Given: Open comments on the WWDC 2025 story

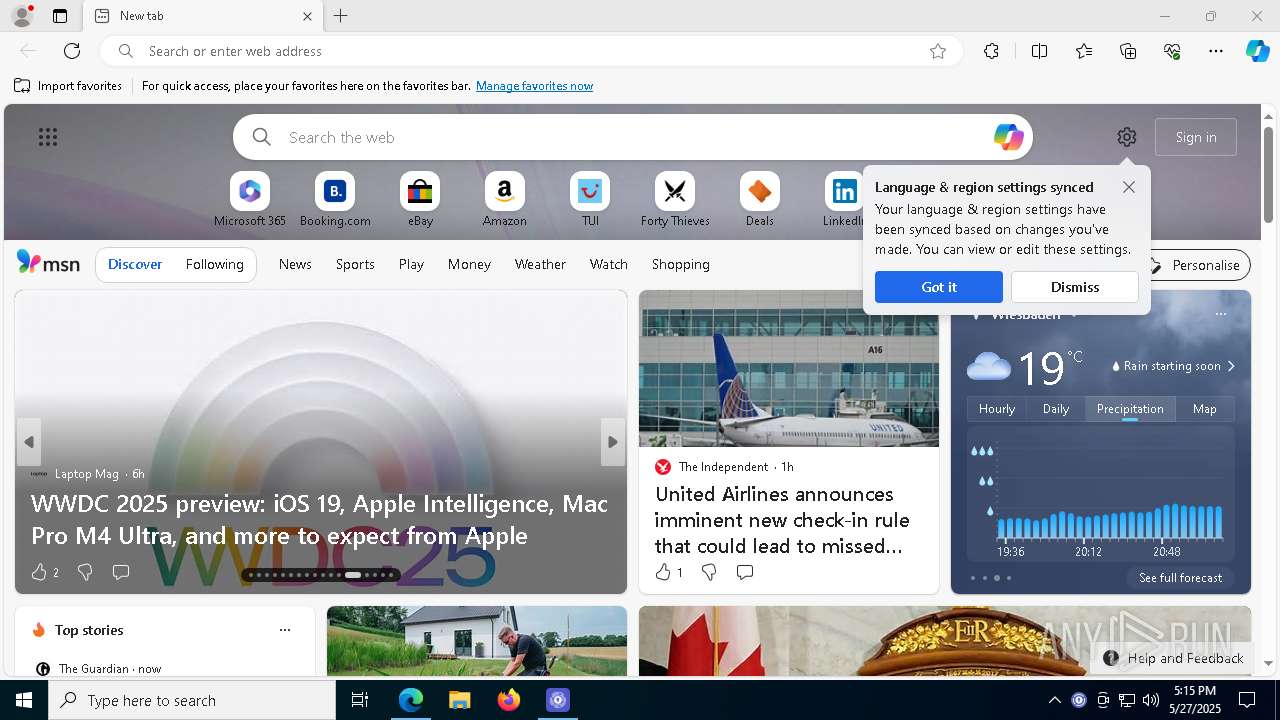Looking at the screenshot, I should point(121,572).
